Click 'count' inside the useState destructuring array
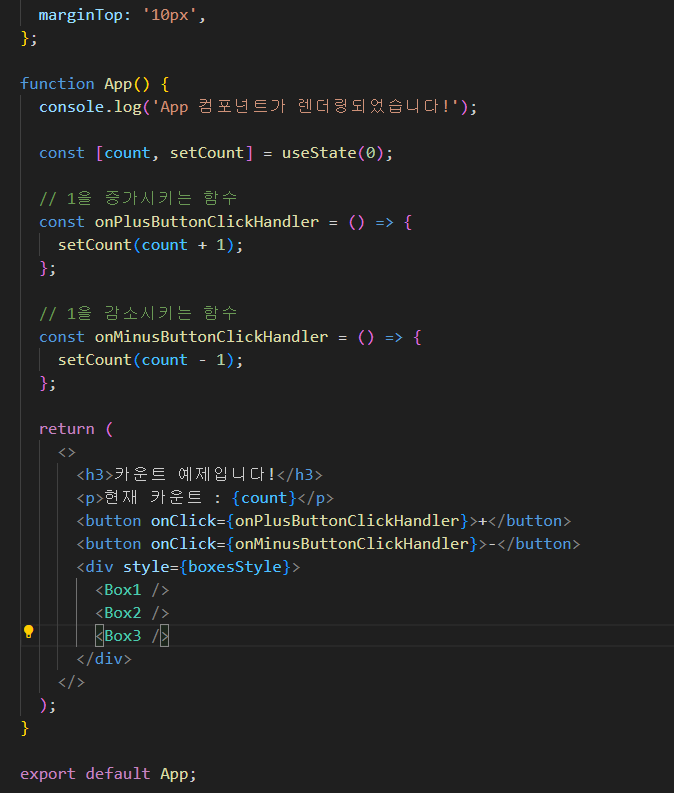The height and width of the screenshot is (793, 674). click(127, 153)
